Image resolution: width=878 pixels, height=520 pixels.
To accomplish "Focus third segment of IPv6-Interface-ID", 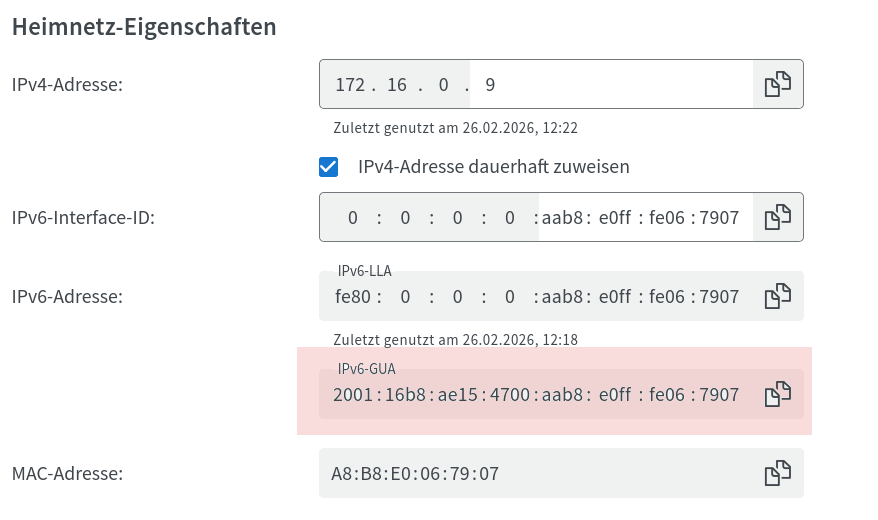I will coord(457,217).
